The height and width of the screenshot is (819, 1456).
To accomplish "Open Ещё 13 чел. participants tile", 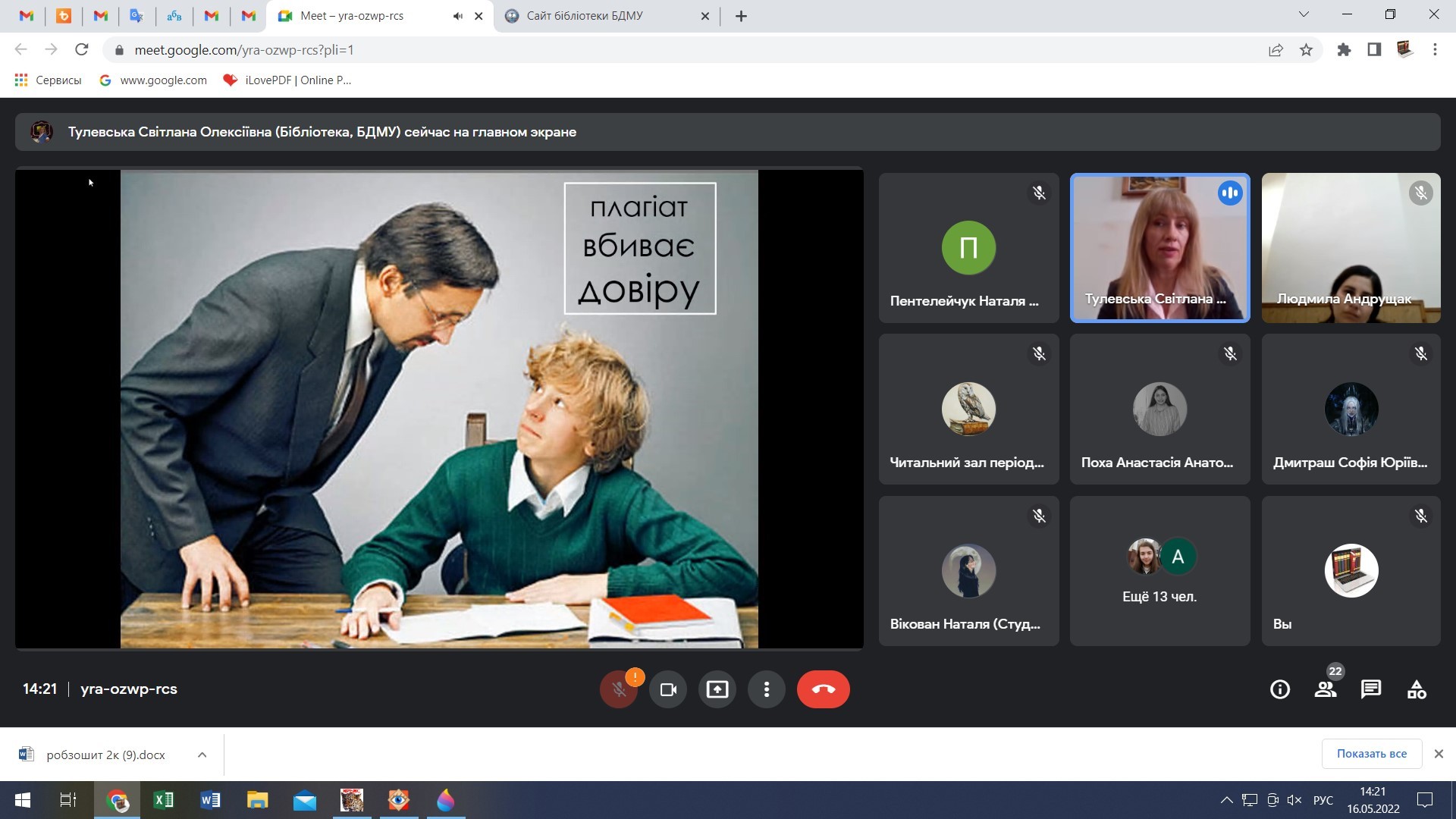I will tap(1159, 571).
